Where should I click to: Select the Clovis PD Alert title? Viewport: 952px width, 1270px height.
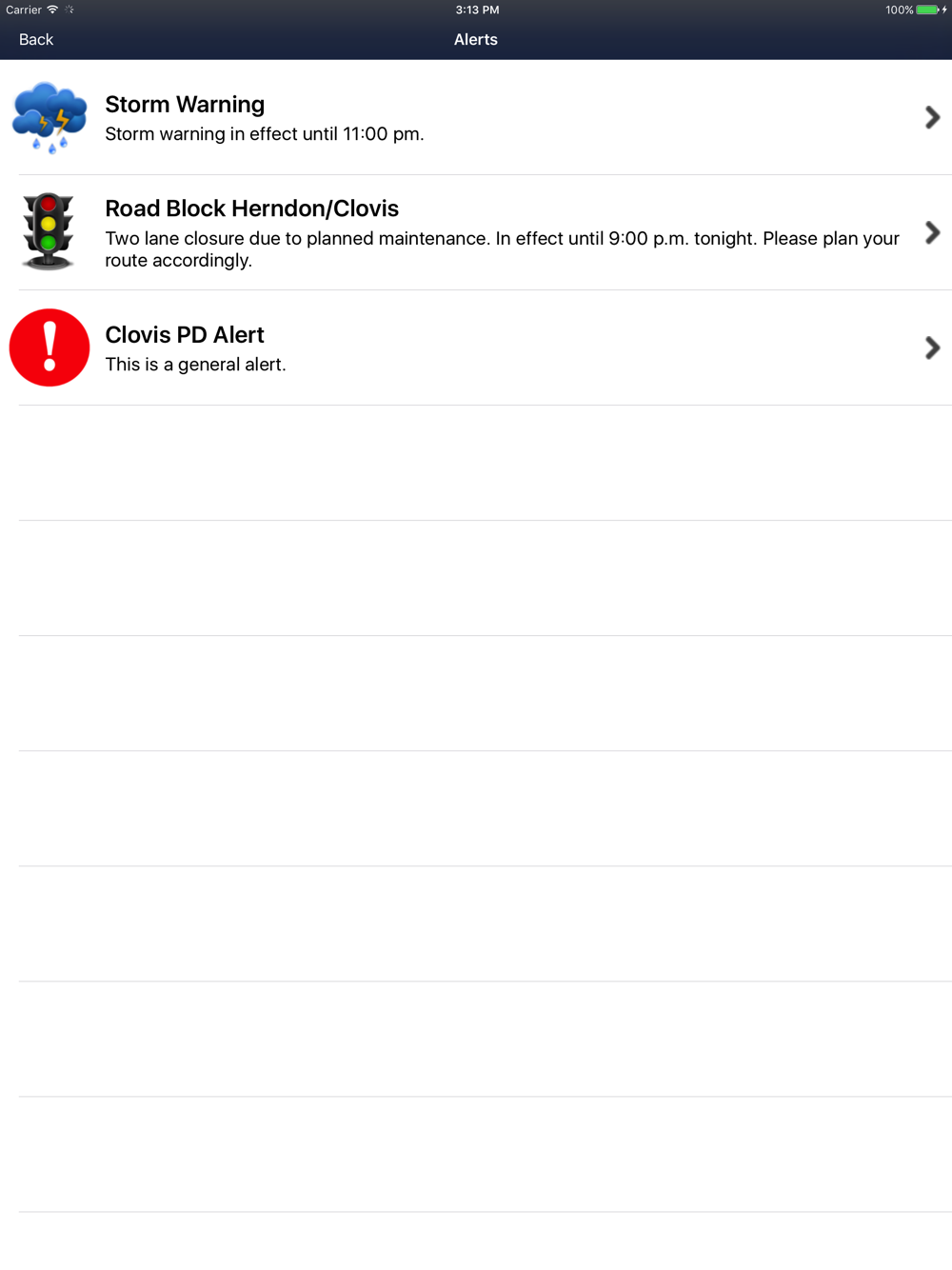pos(185,334)
